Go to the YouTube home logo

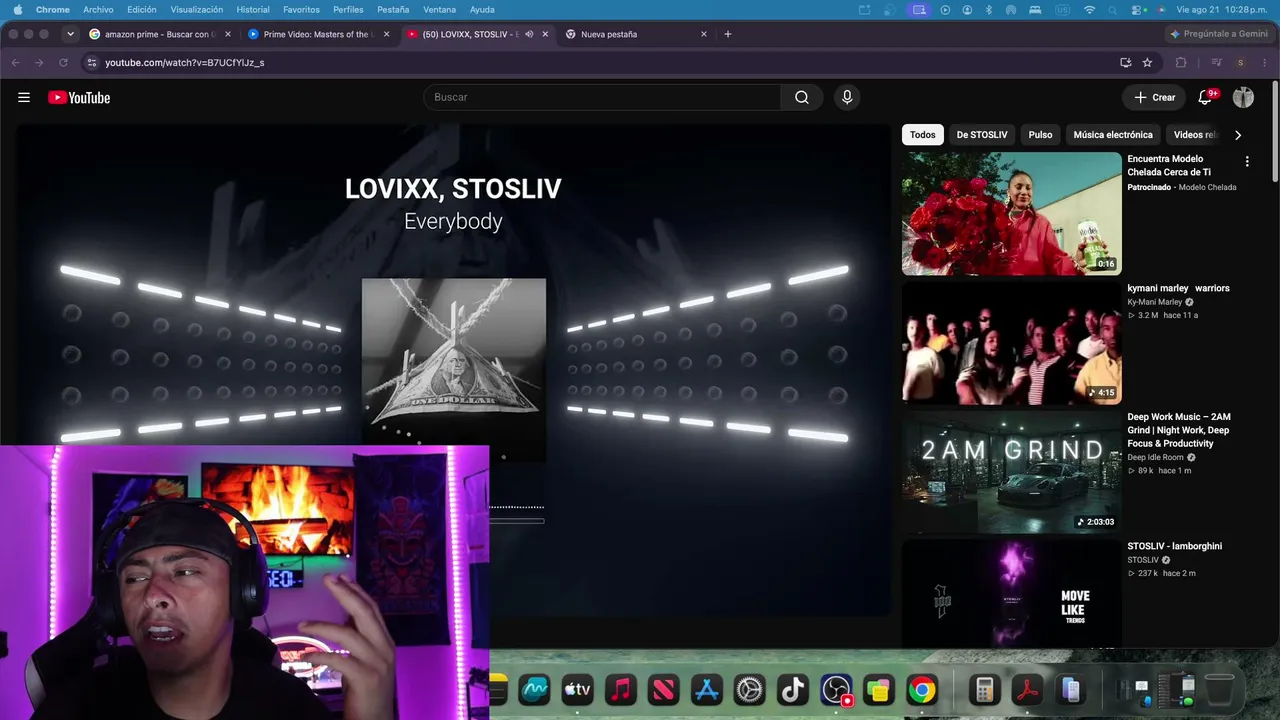coord(79,97)
